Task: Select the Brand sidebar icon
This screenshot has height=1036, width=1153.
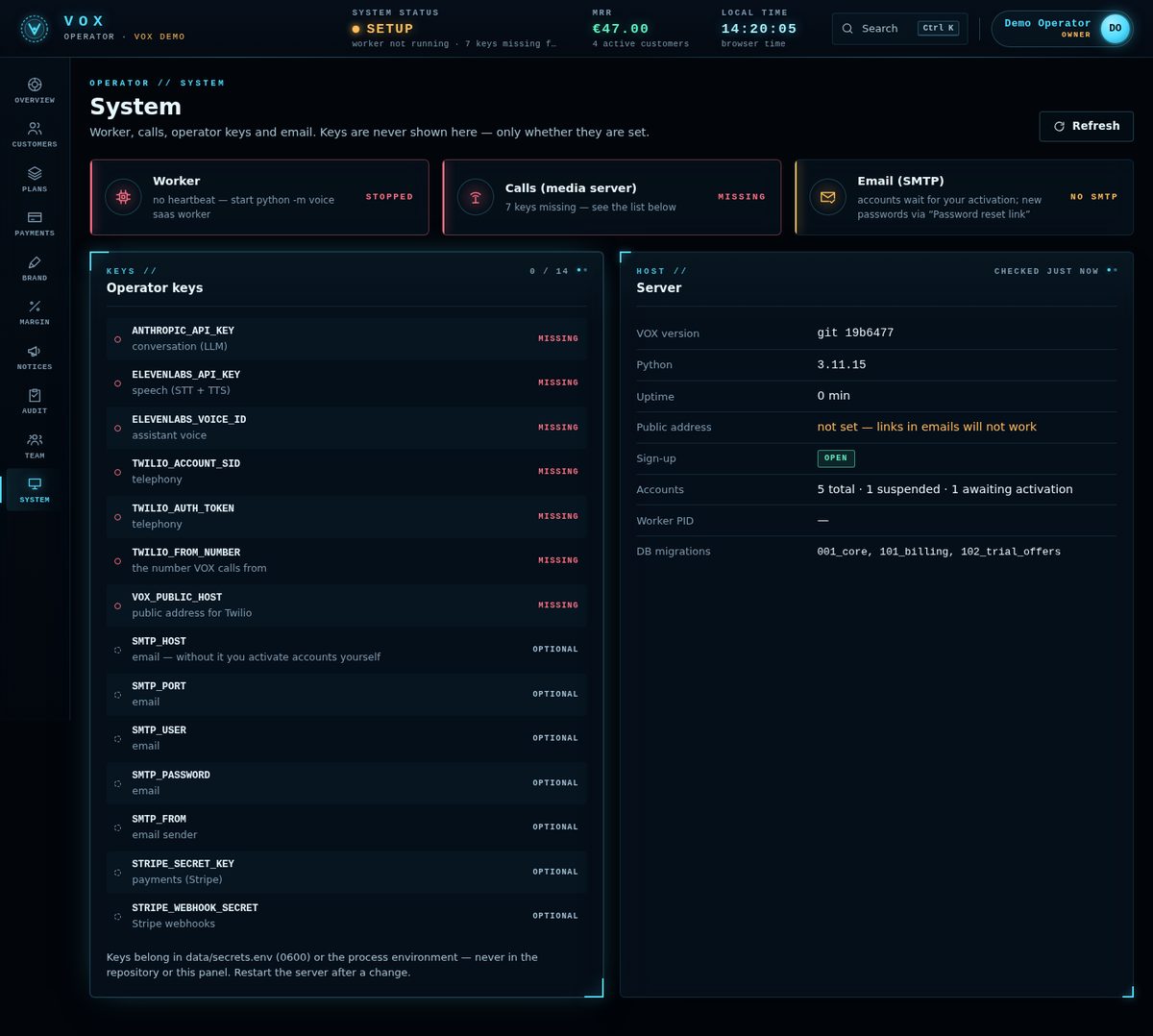Action: click(35, 262)
